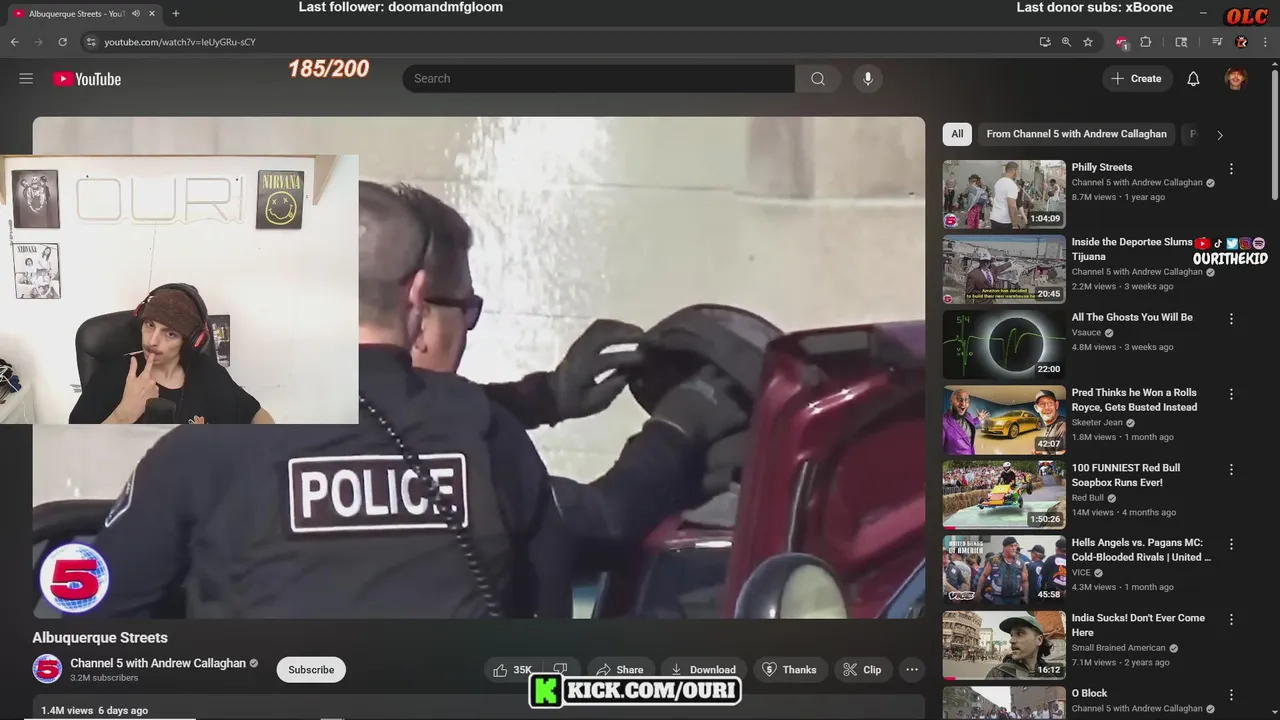Open the Chrome profile avatar
Screen dimensions: 1280x720
tap(1241, 42)
